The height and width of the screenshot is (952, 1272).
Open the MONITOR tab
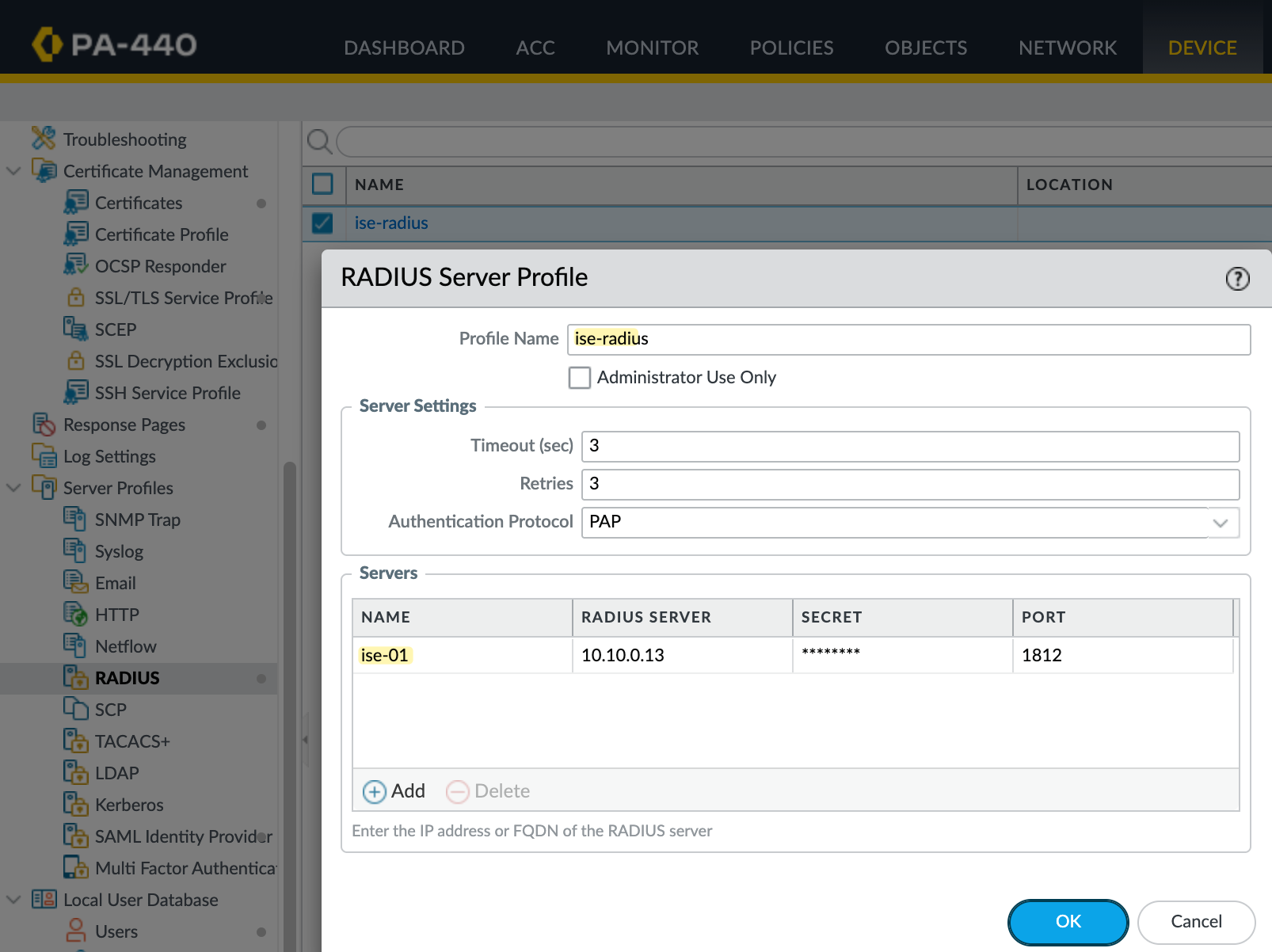click(x=652, y=48)
